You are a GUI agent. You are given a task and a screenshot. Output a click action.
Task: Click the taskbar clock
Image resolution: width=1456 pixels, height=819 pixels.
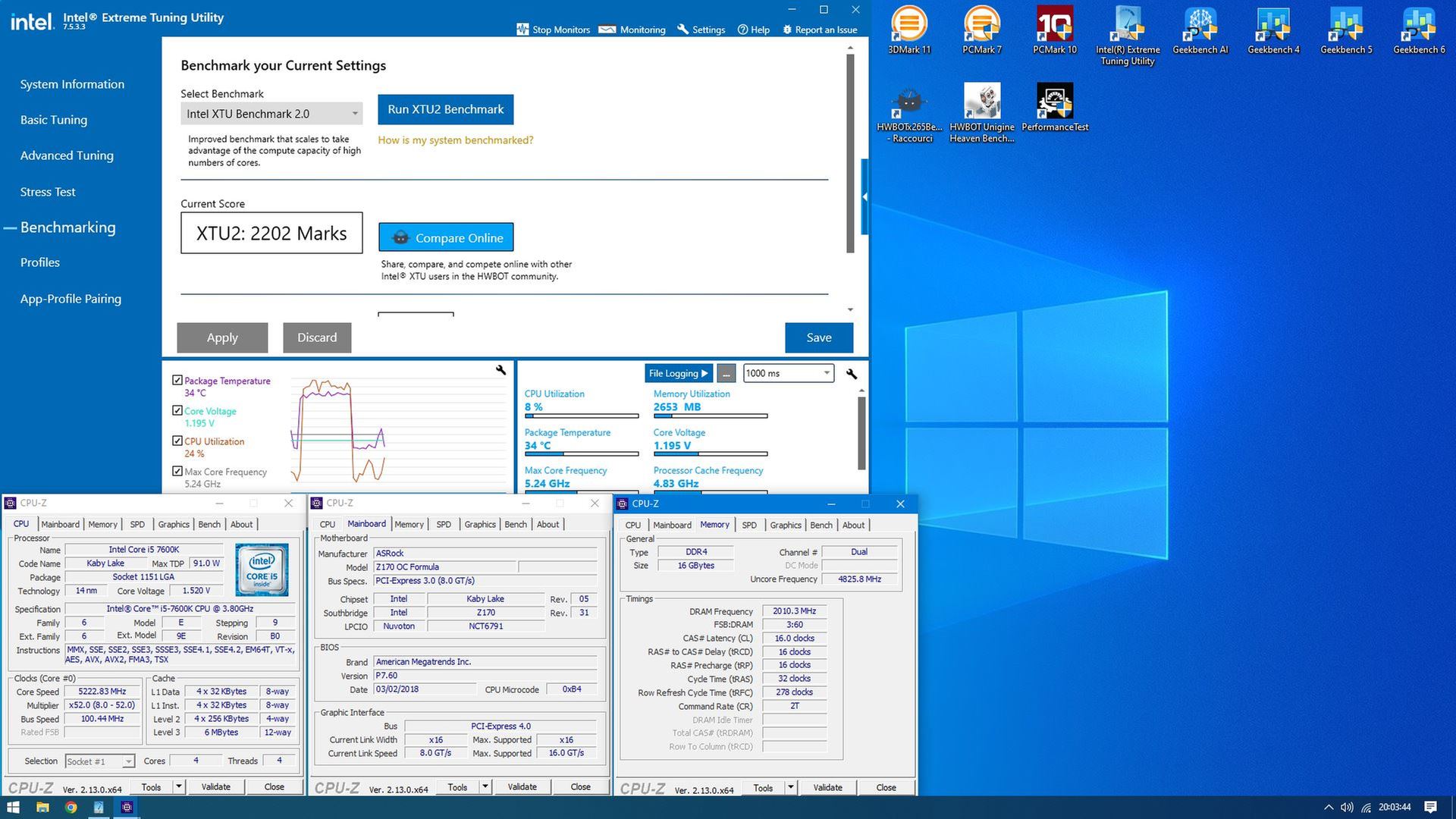[1395, 807]
